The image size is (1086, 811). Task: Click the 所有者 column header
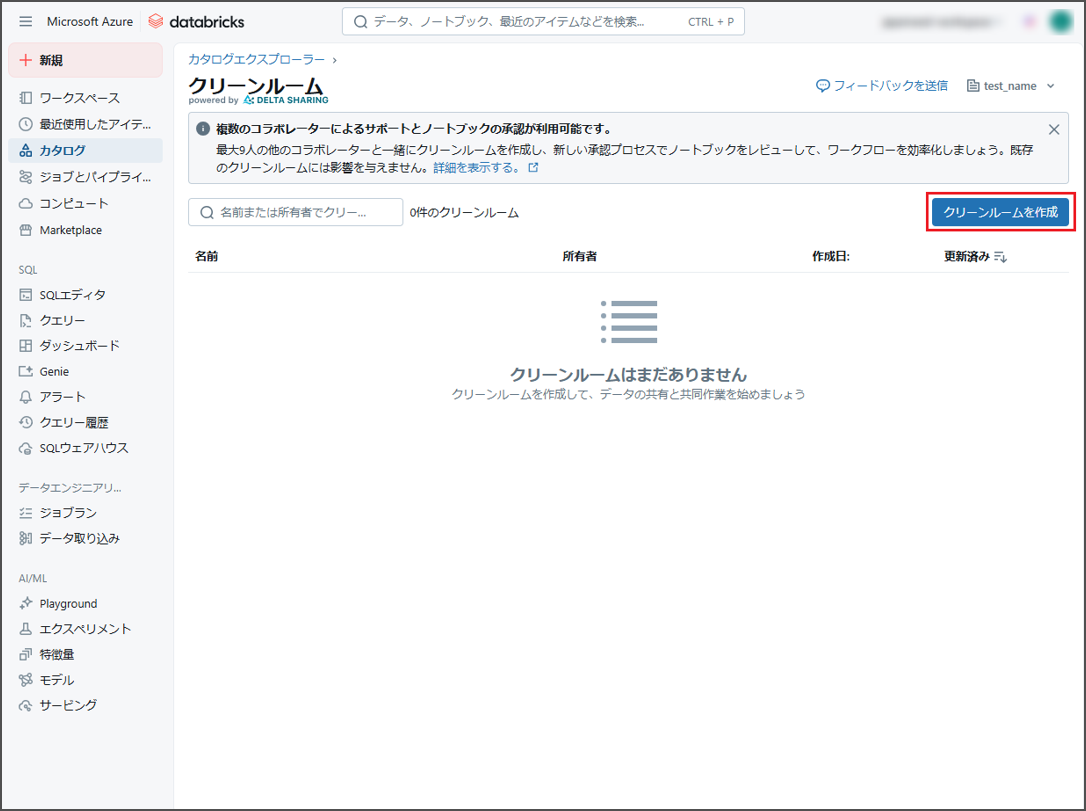580,256
